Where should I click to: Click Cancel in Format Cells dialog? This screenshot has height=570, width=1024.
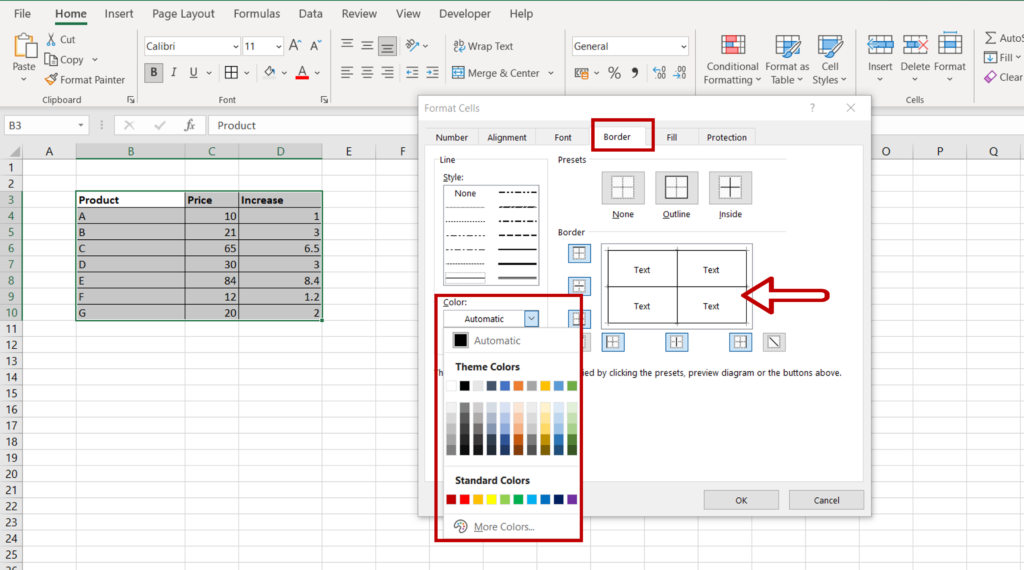826,500
